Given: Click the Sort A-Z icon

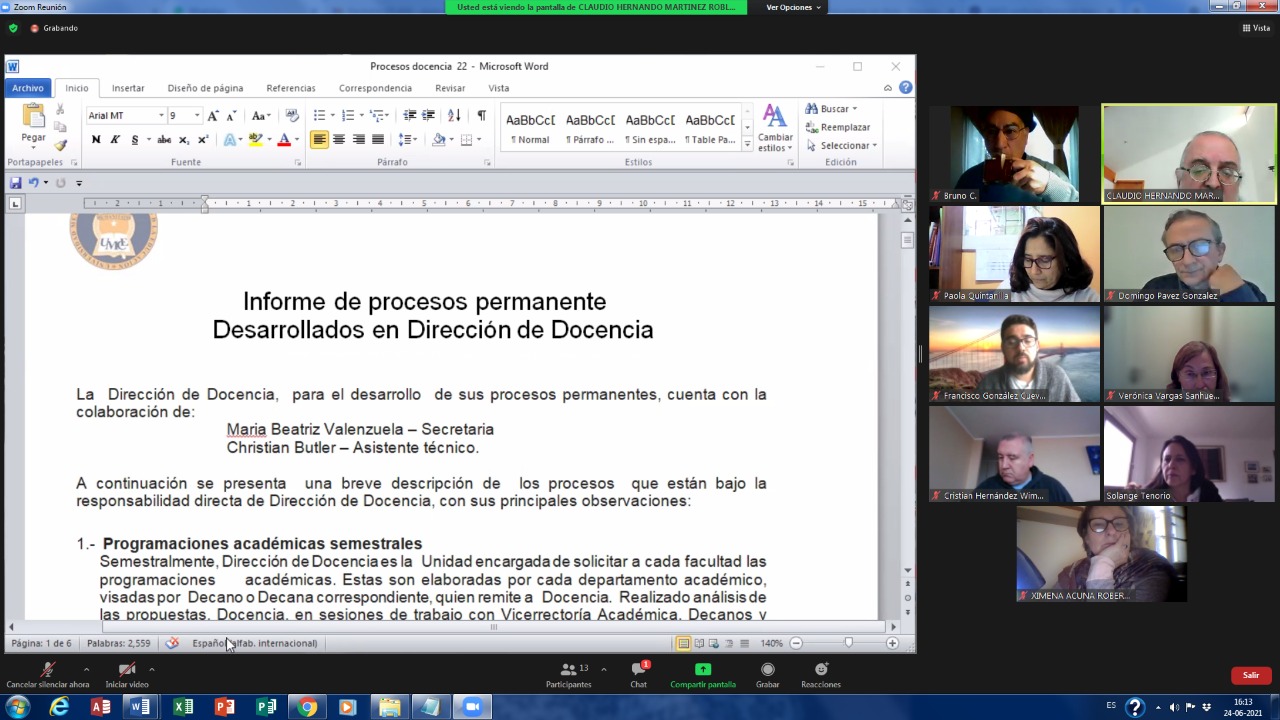Looking at the screenshot, I should (x=454, y=116).
